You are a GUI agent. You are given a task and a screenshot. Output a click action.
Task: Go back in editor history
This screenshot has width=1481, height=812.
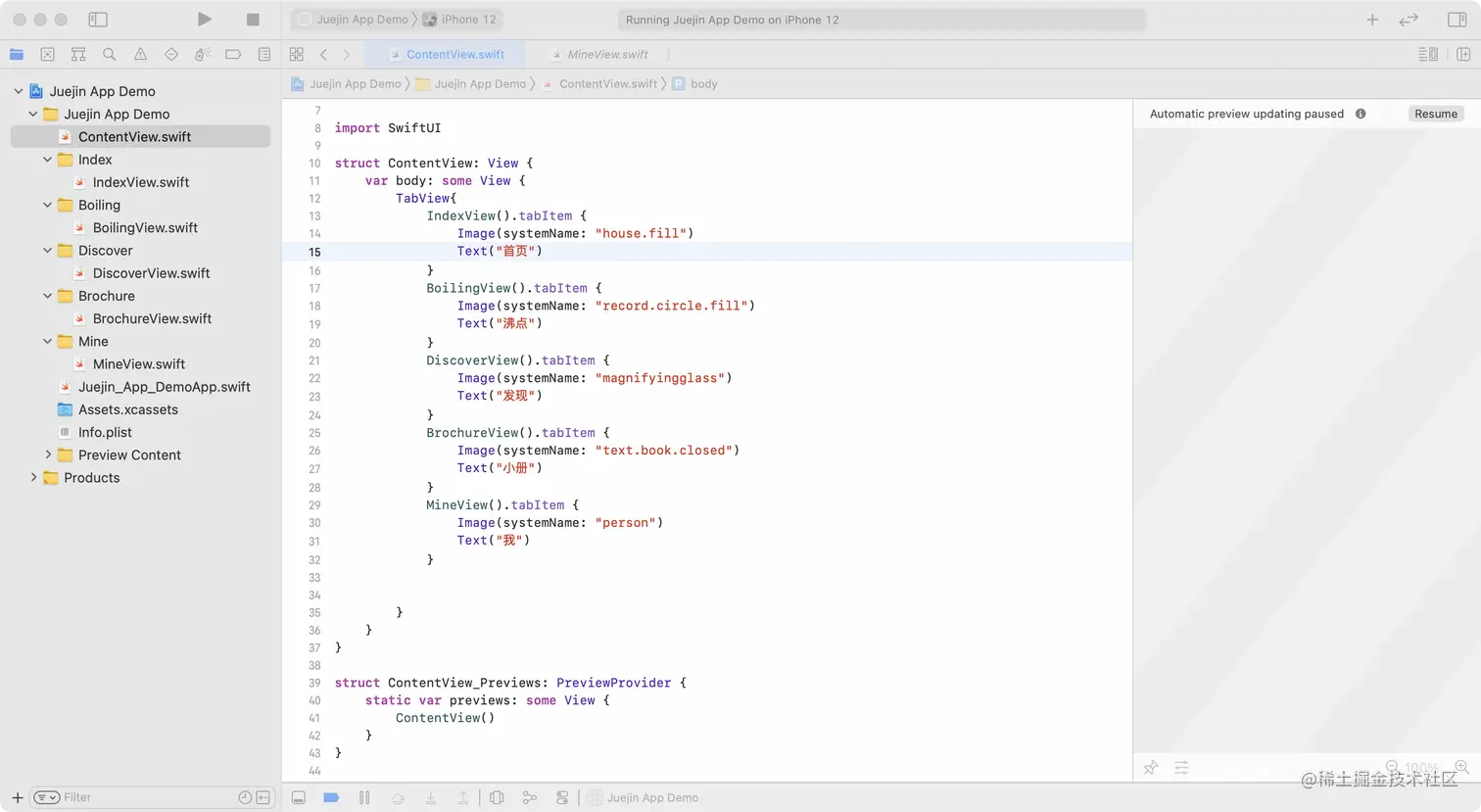(323, 55)
